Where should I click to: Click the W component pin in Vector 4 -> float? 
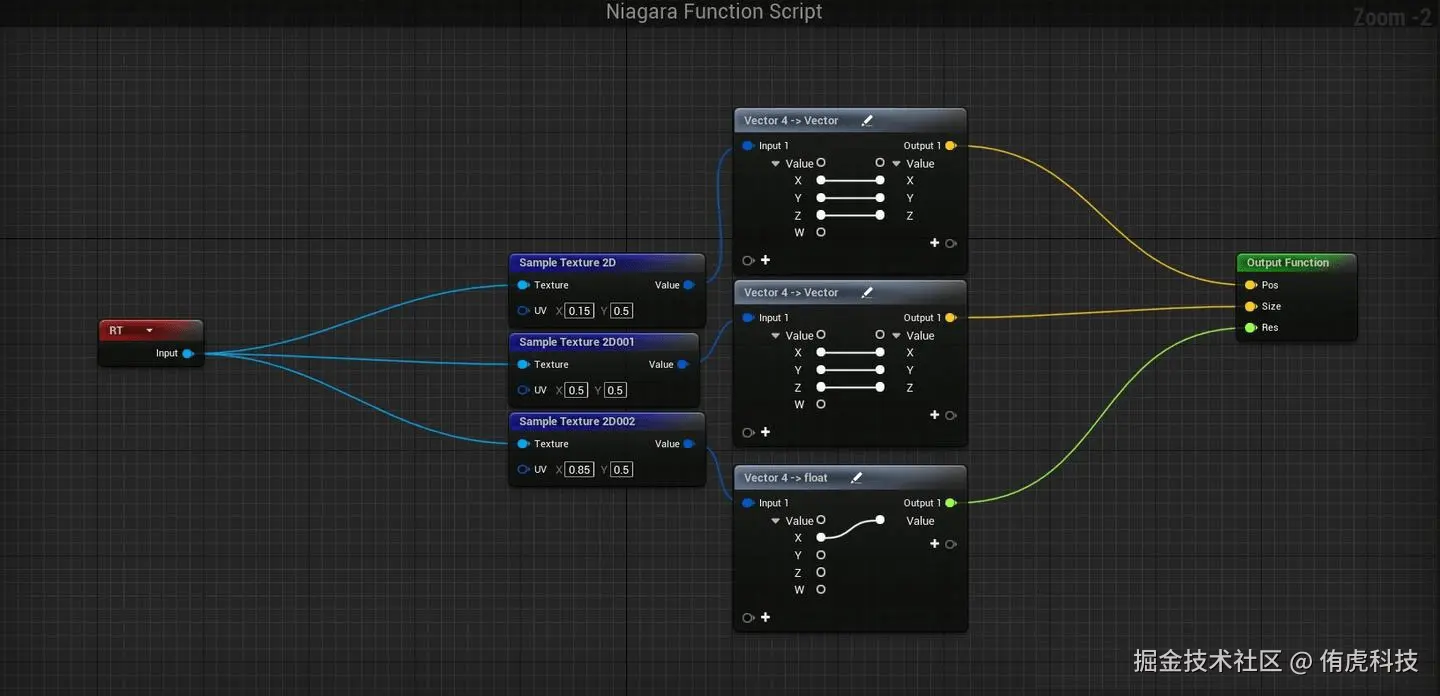pyautogui.click(x=821, y=590)
